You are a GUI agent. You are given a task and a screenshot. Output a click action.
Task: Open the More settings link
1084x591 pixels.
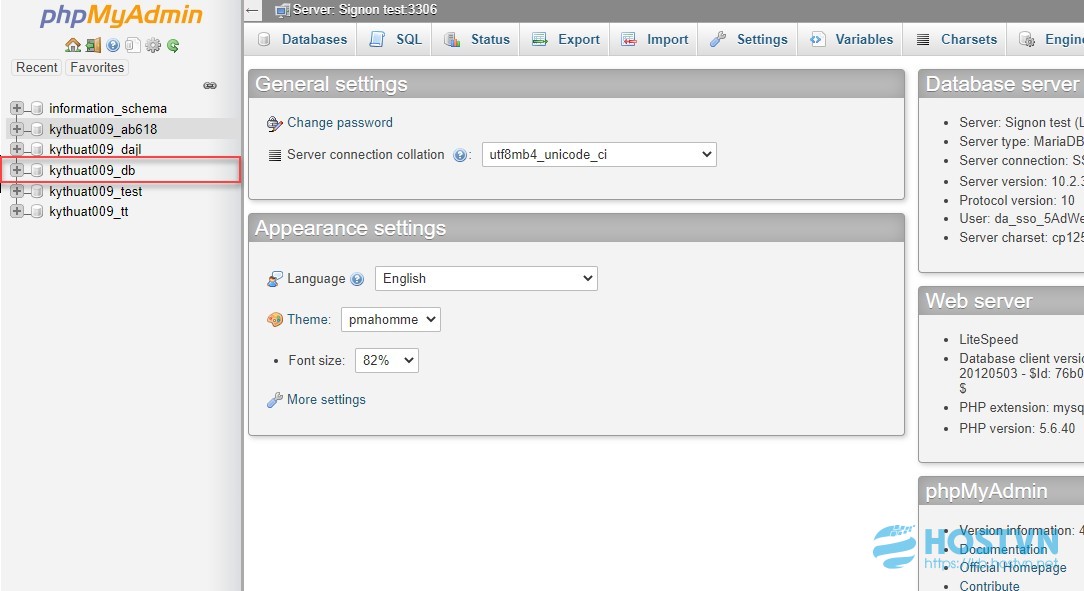pos(326,400)
